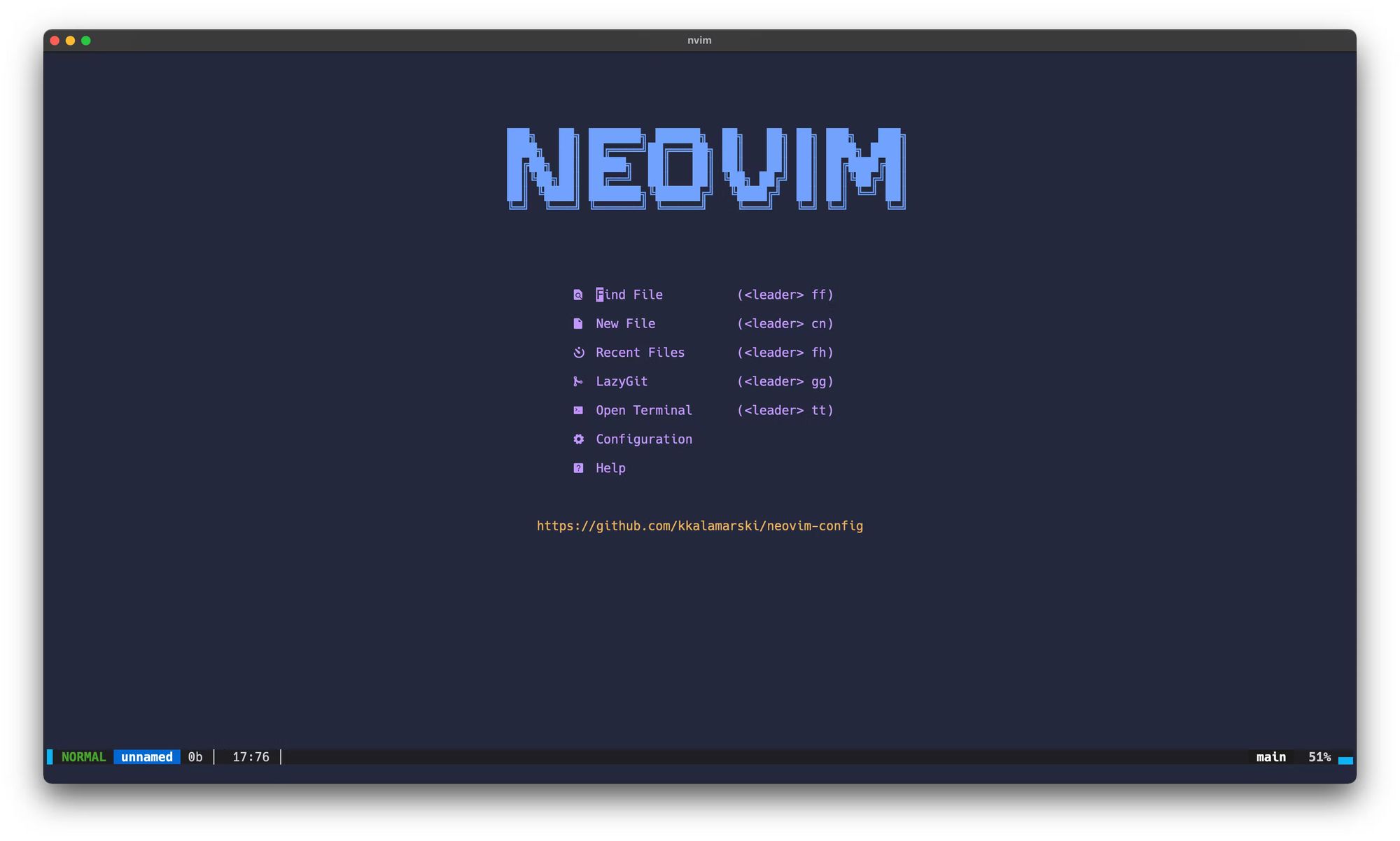Image resolution: width=1400 pixels, height=841 pixels.
Task: Click the New File icon
Action: 577,323
